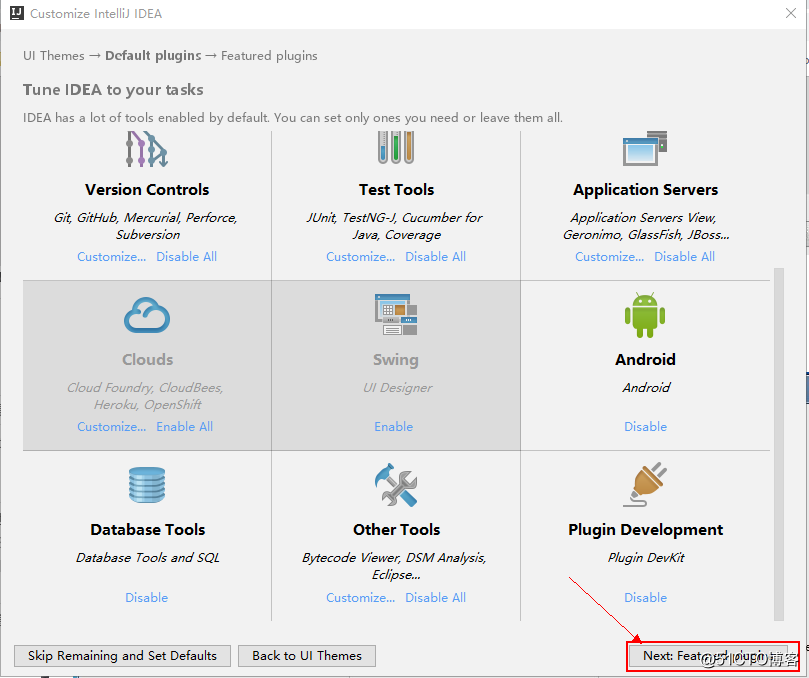
Task: Disable the Android plugin
Action: point(645,427)
